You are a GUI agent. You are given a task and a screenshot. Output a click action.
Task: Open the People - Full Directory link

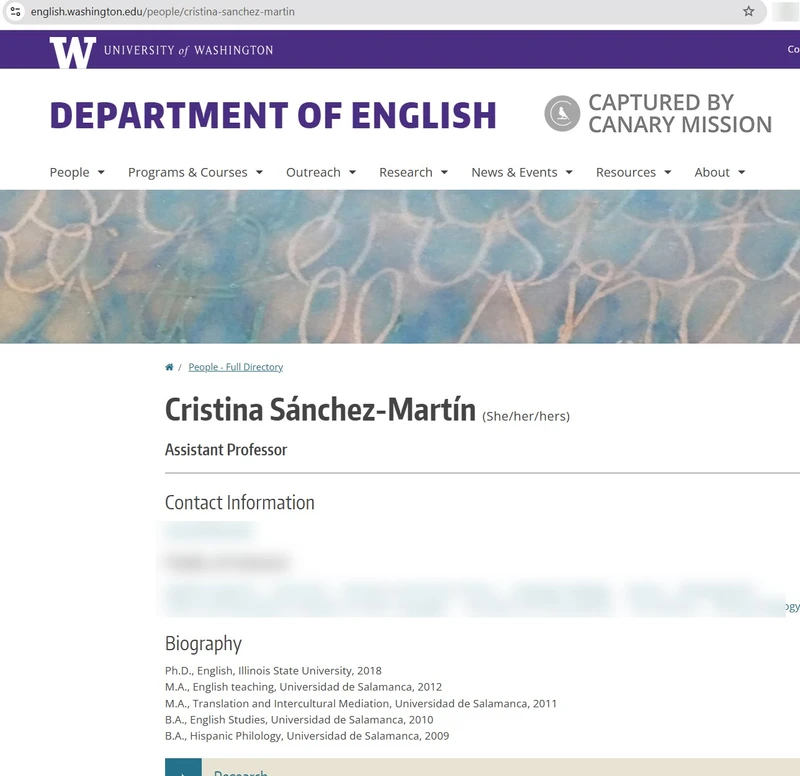point(236,367)
